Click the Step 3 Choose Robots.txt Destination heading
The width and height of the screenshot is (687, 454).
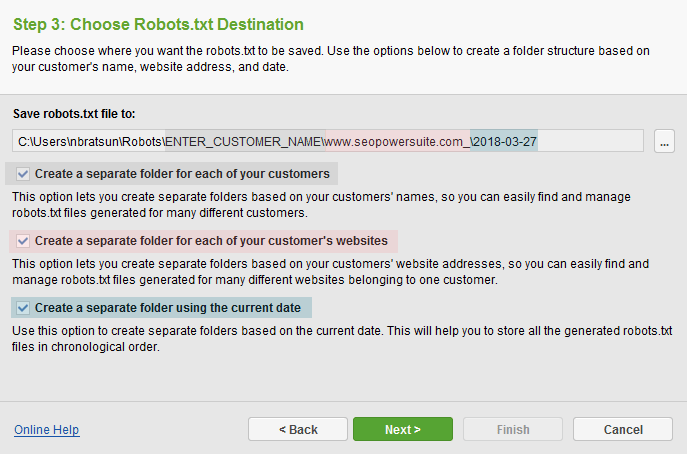click(158, 25)
